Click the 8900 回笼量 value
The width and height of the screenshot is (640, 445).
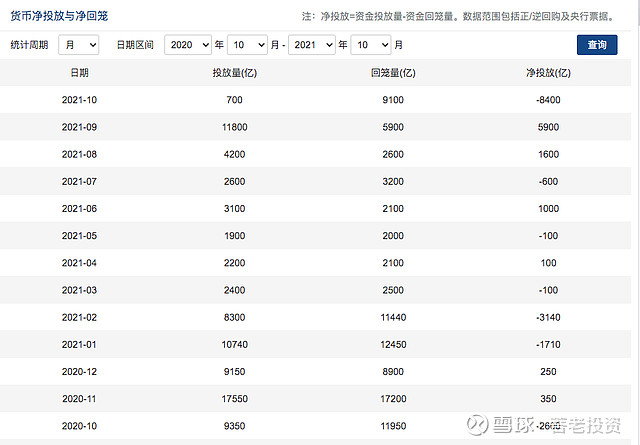coord(393,372)
